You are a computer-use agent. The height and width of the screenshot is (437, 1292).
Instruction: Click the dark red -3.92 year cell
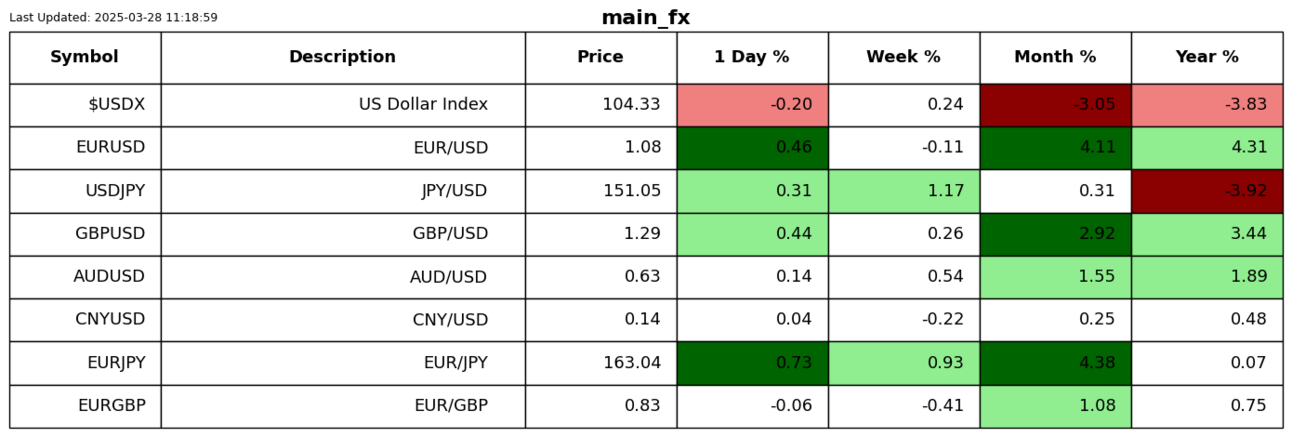point(1207,191)
